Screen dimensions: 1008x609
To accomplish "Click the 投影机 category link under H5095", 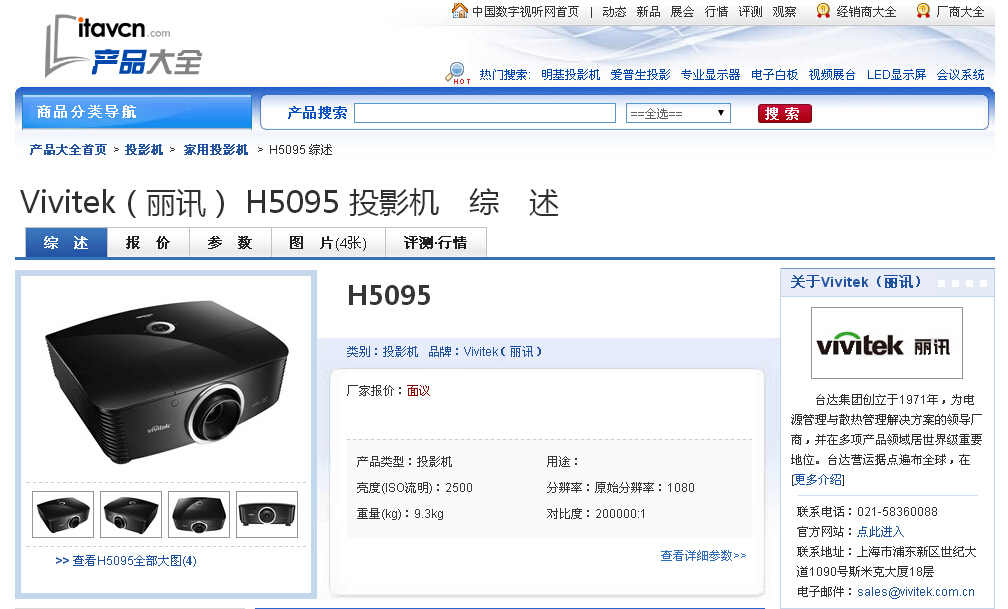I will point(400,352).
